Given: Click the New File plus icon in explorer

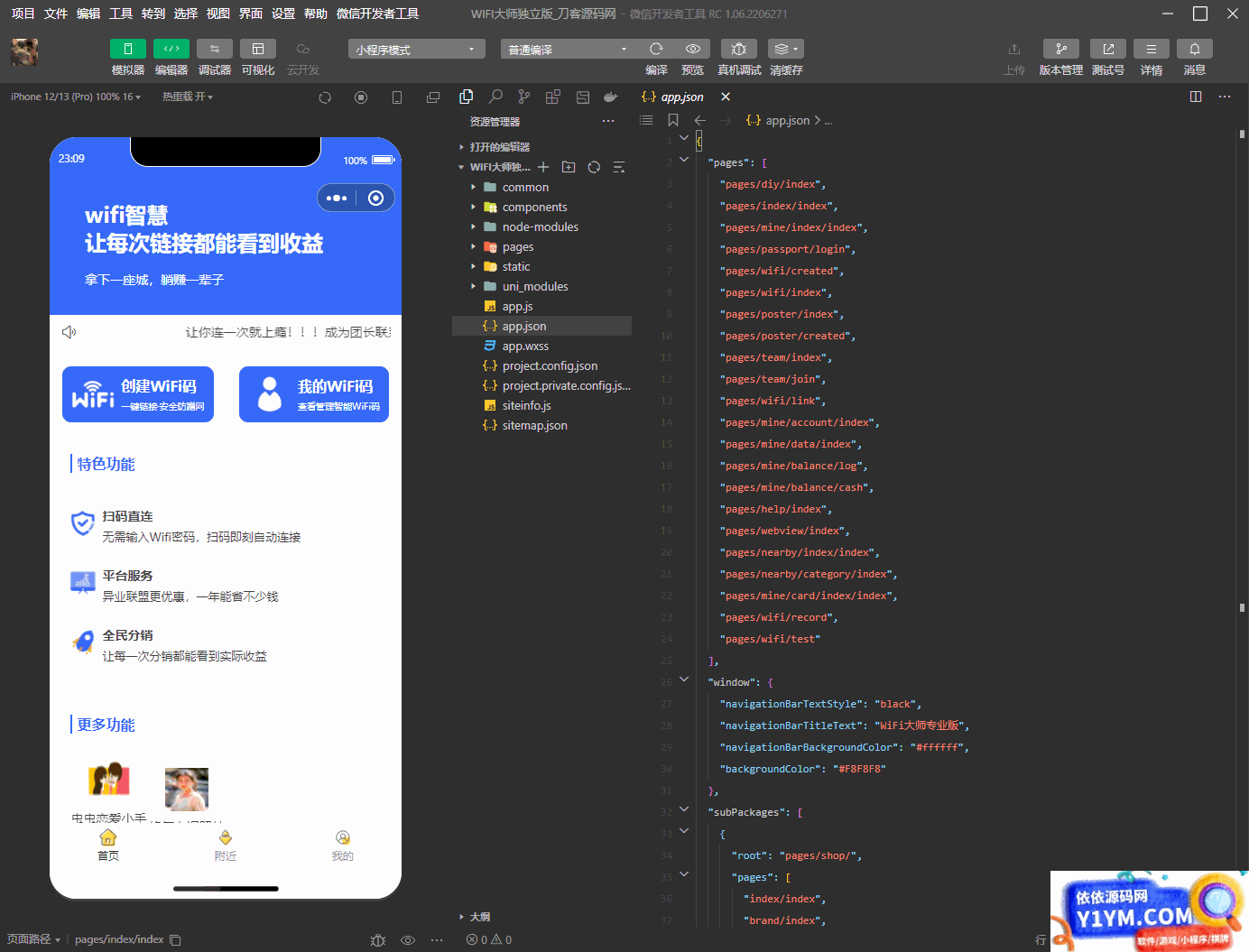Looking at the screenshot, I should 543,167.
